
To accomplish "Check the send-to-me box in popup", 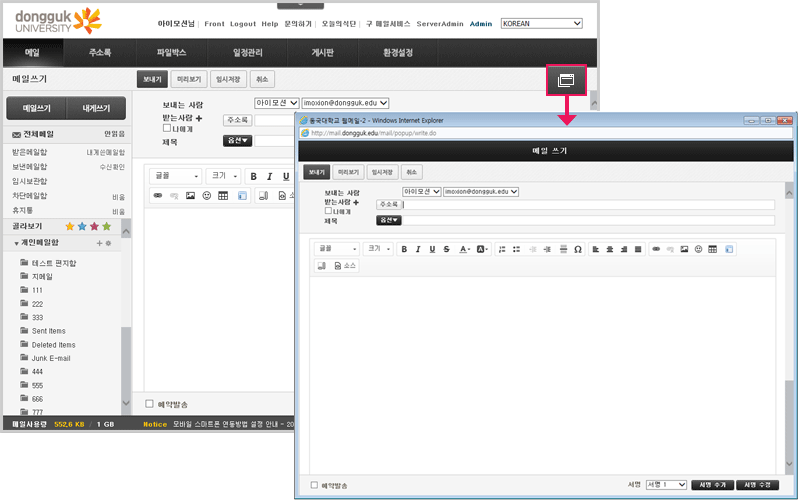I will pos(329,210).
